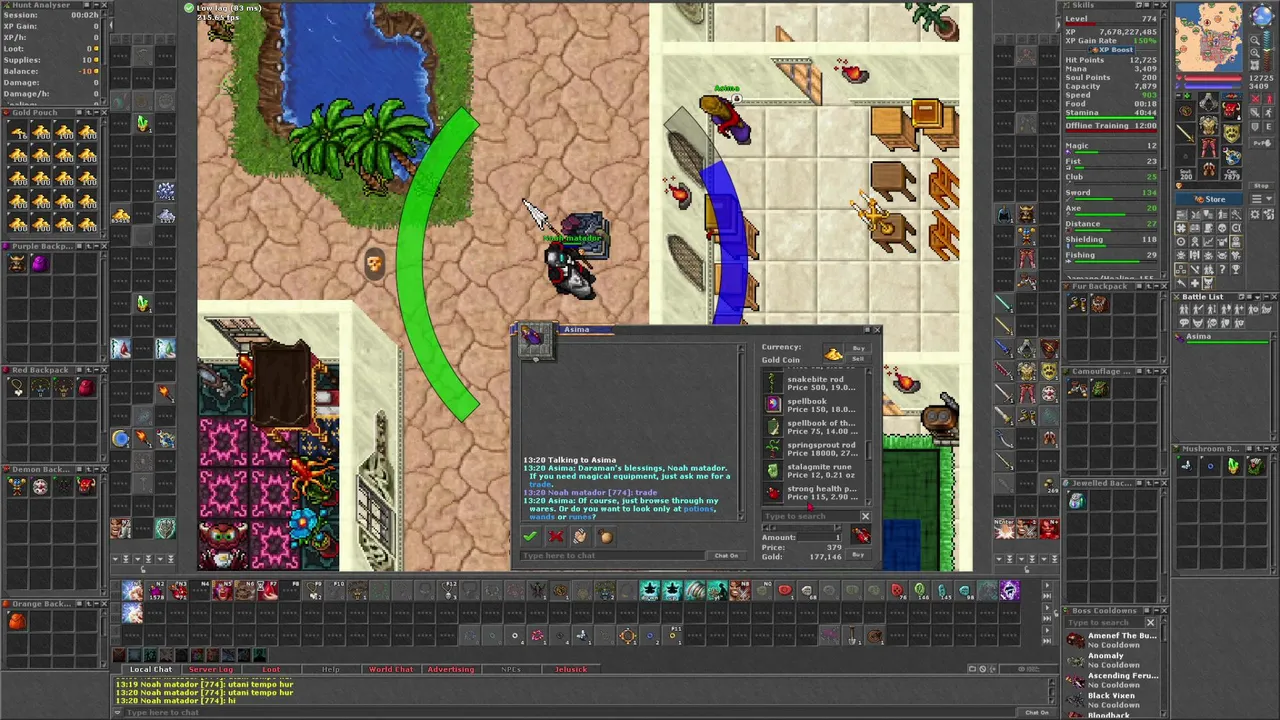1280x720 pixels.
Task: Switch the shop to the Buy tab
Action: point(859,348)
